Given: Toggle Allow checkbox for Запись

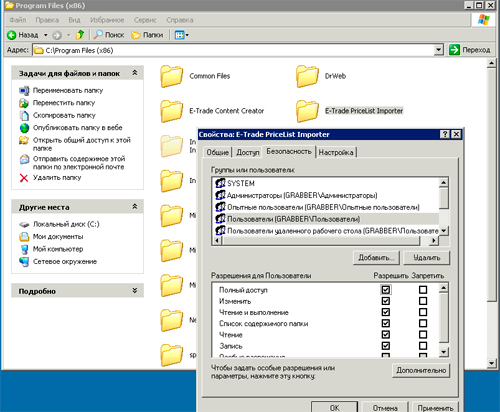Looking at the screenshot, I should click(x=386, y=346).
